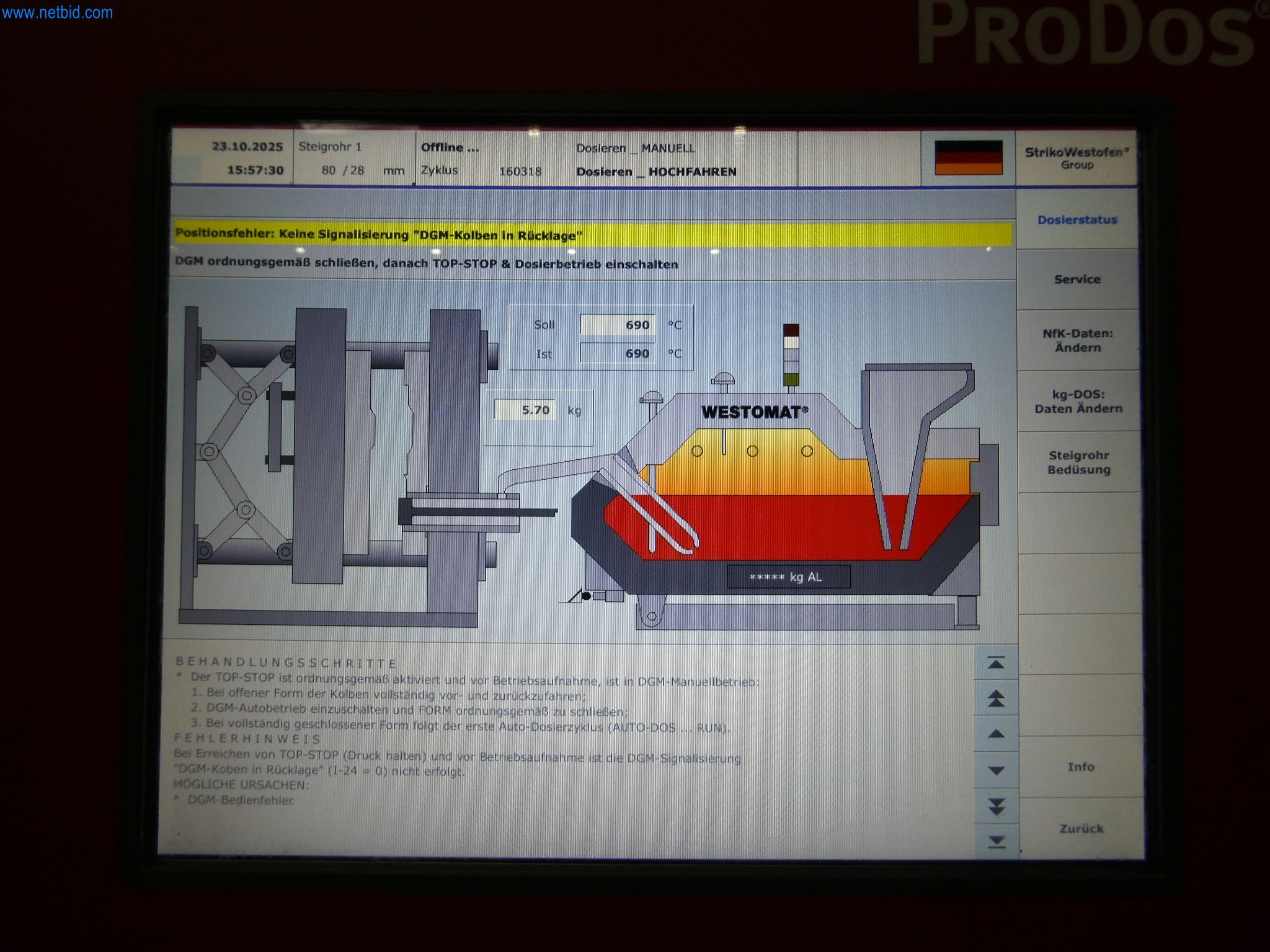Go back with the Zurück button
Viewport: 1270px width, 952px height.
(1081, 828)
